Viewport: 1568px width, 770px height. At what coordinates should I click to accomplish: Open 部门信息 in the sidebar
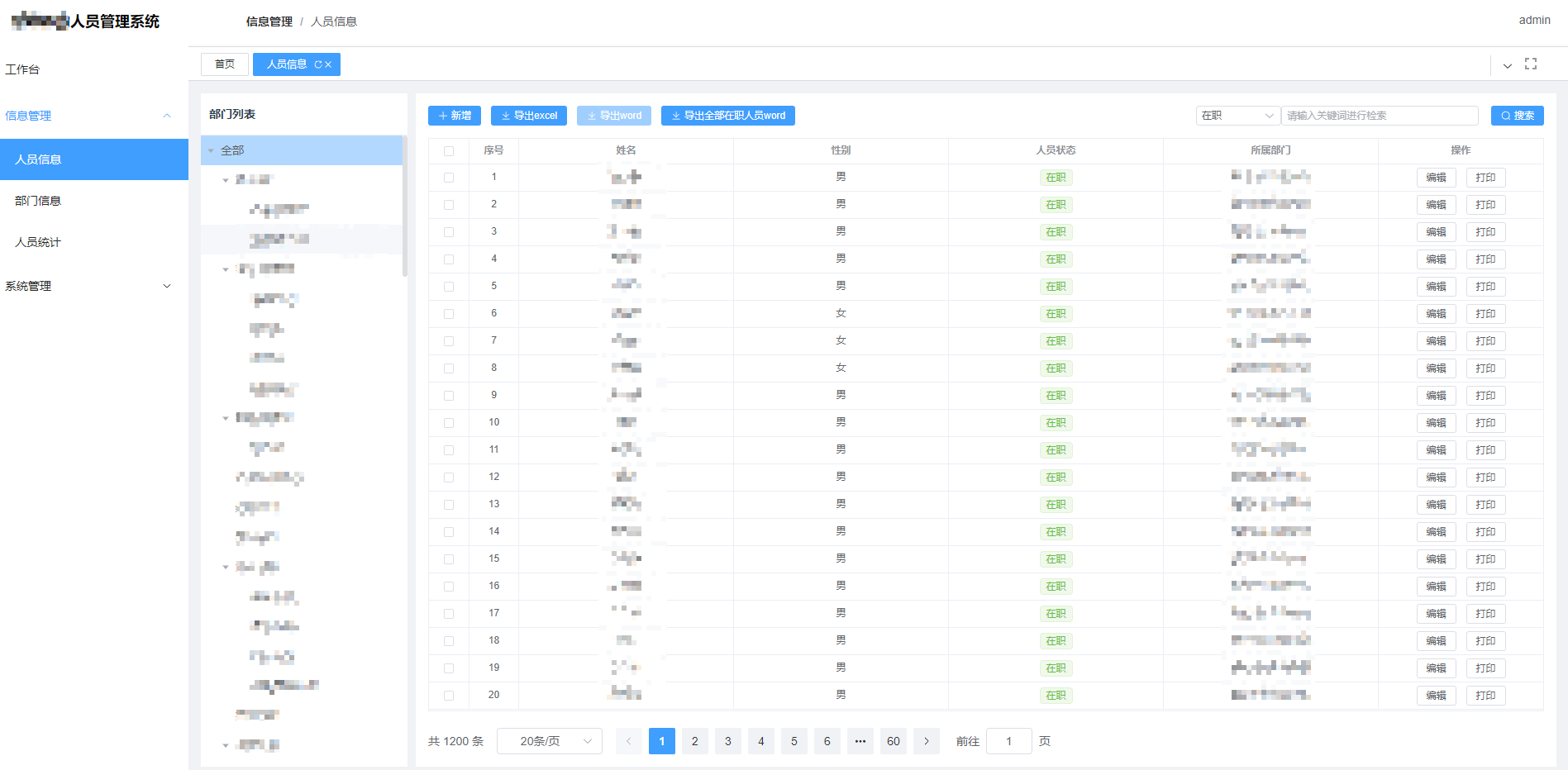(94, 201)
